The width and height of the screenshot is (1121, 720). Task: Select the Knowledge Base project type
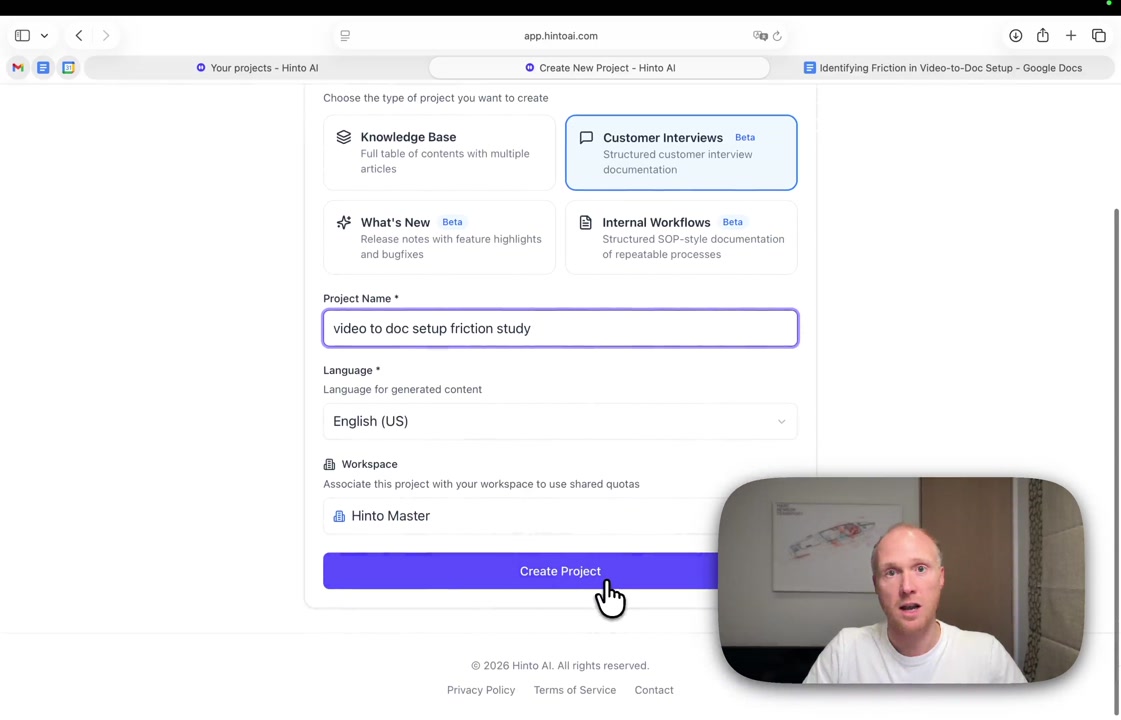[439, 152]
